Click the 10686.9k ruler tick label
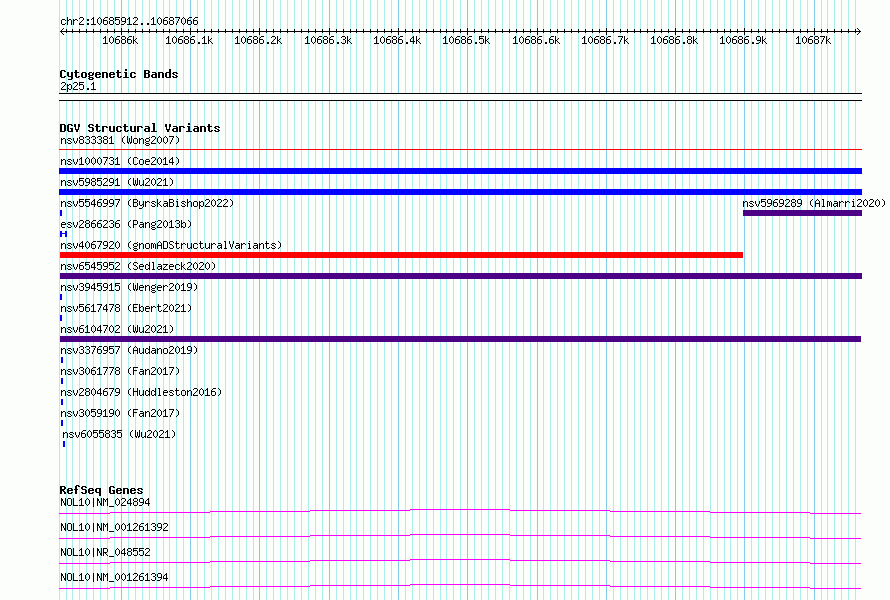Screen dimensions: 890x600 [743, 40]
